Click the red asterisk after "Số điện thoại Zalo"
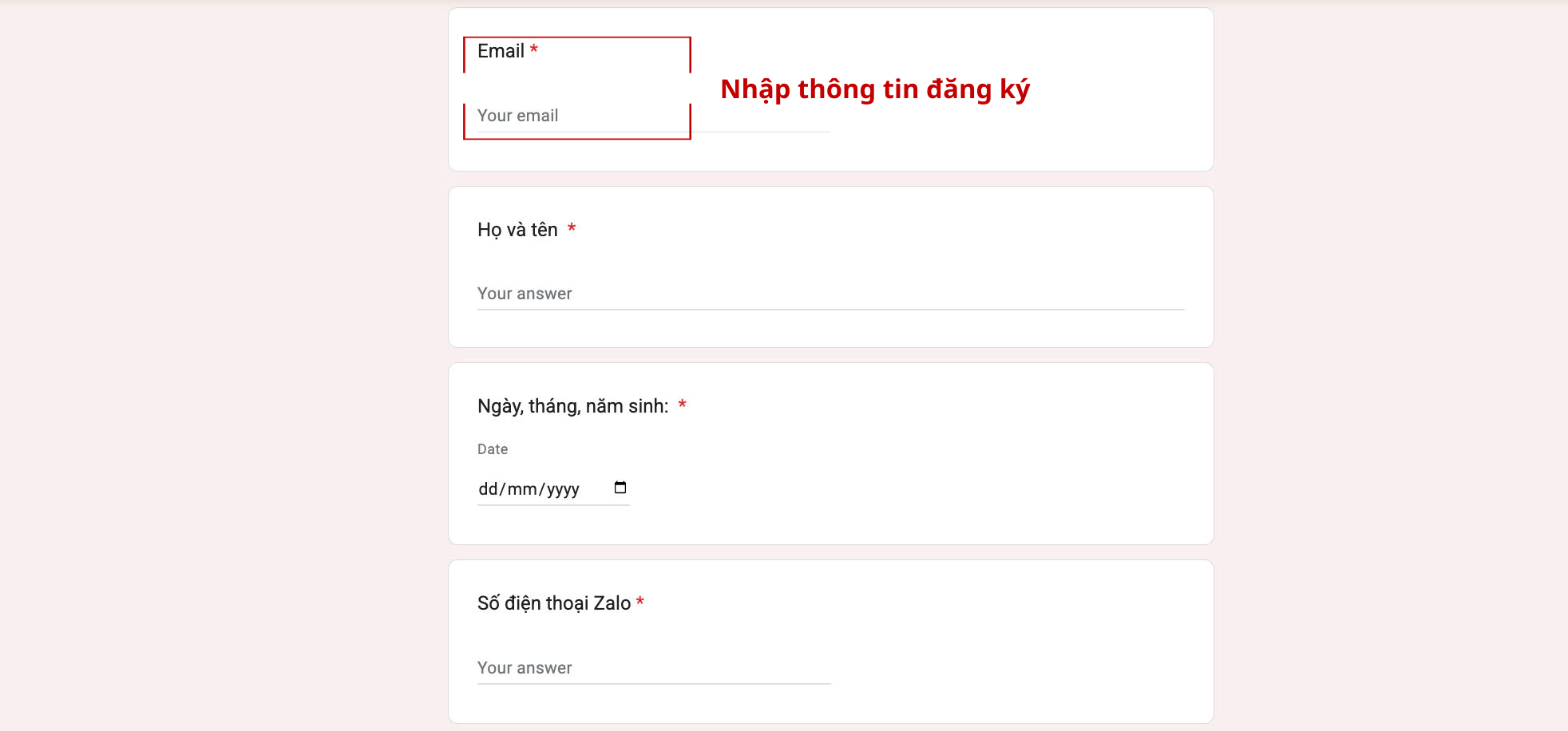This screenshot has height=731, width=1568. [640, 602]
